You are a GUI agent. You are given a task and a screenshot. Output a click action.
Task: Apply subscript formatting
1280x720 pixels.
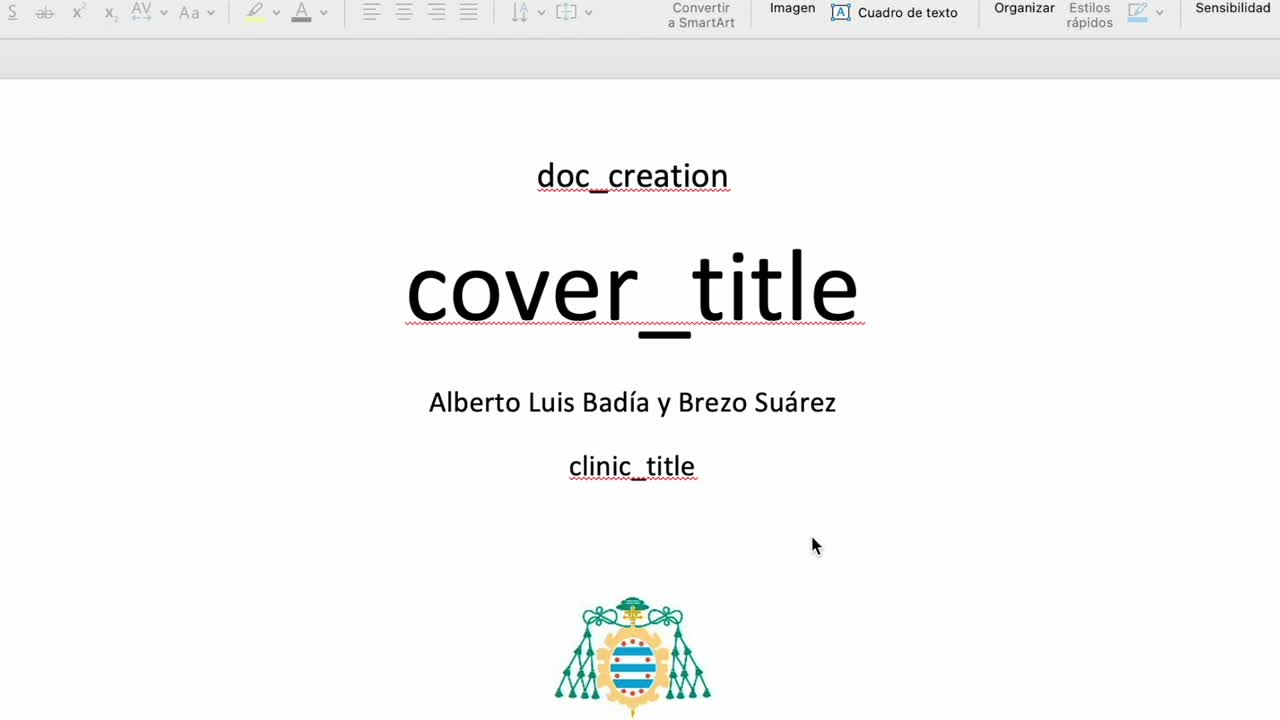click(110, 13)
